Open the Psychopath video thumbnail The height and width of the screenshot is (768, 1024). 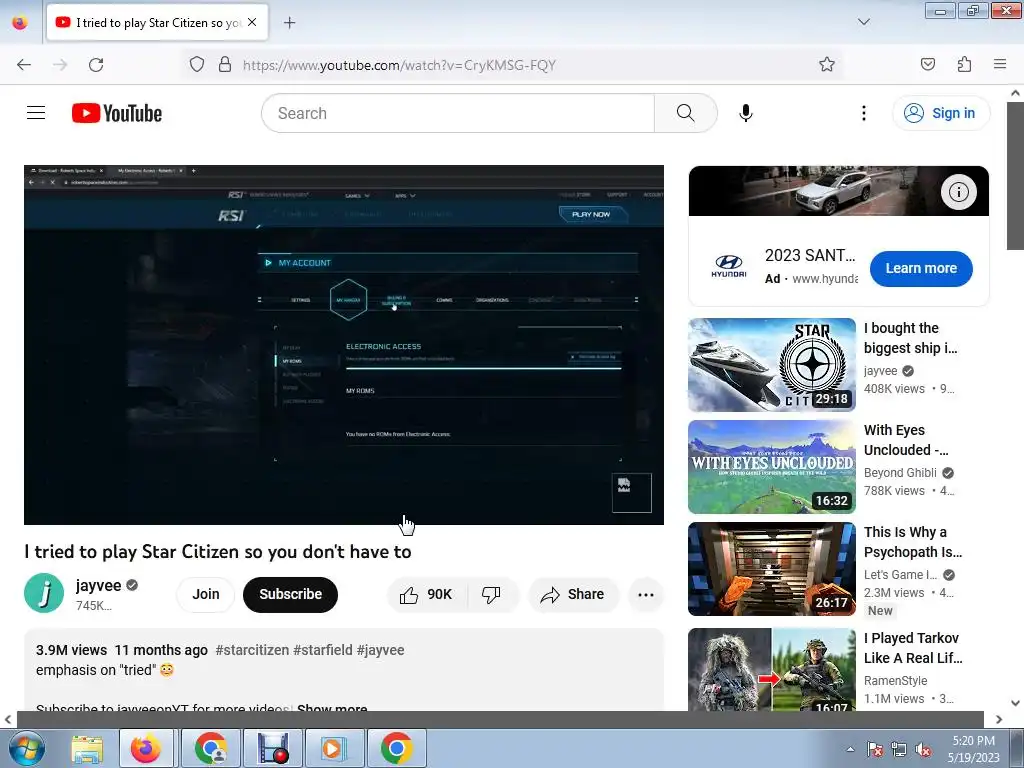coord(772,569)
